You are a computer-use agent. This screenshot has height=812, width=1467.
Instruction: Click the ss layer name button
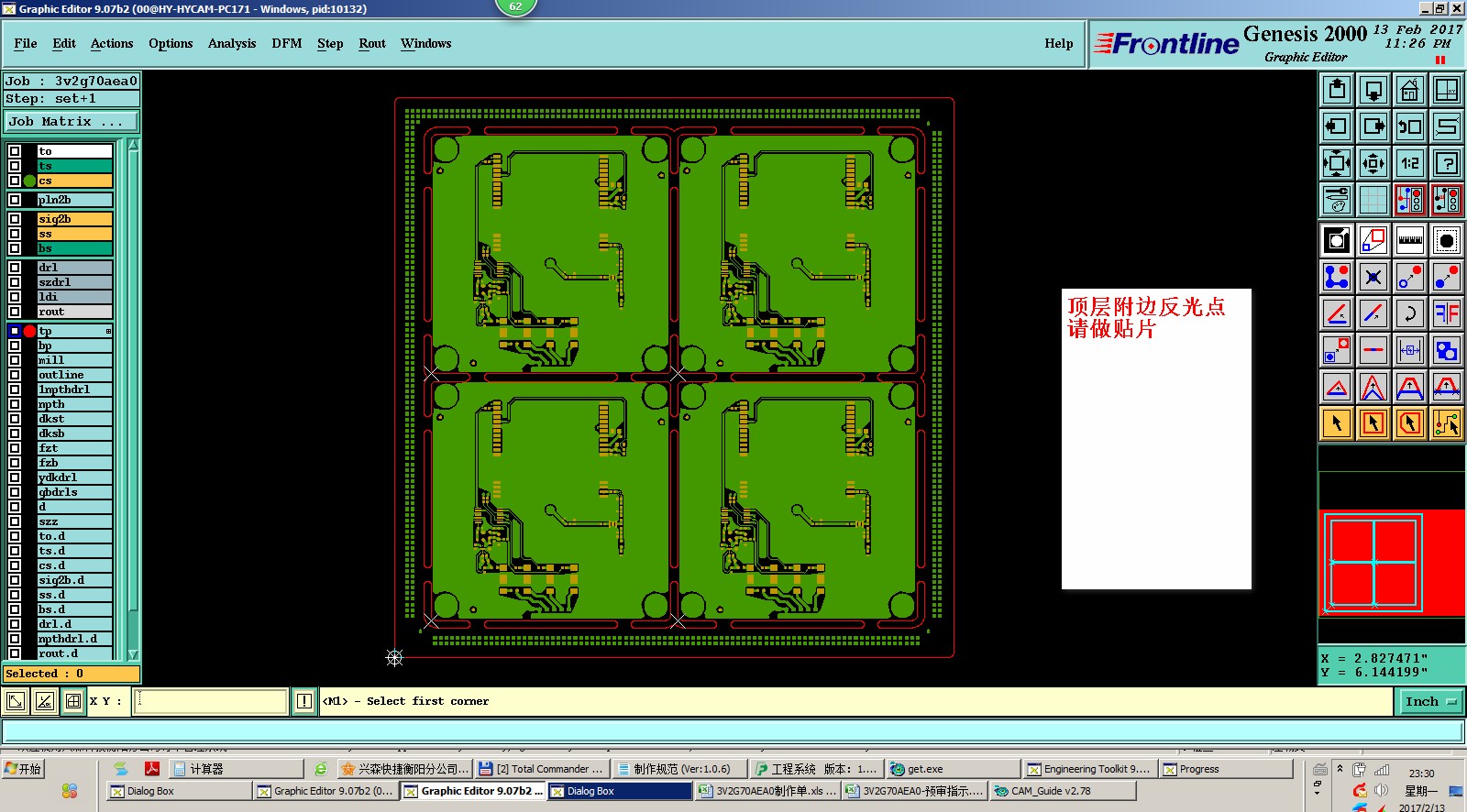(x=75, y=234)
